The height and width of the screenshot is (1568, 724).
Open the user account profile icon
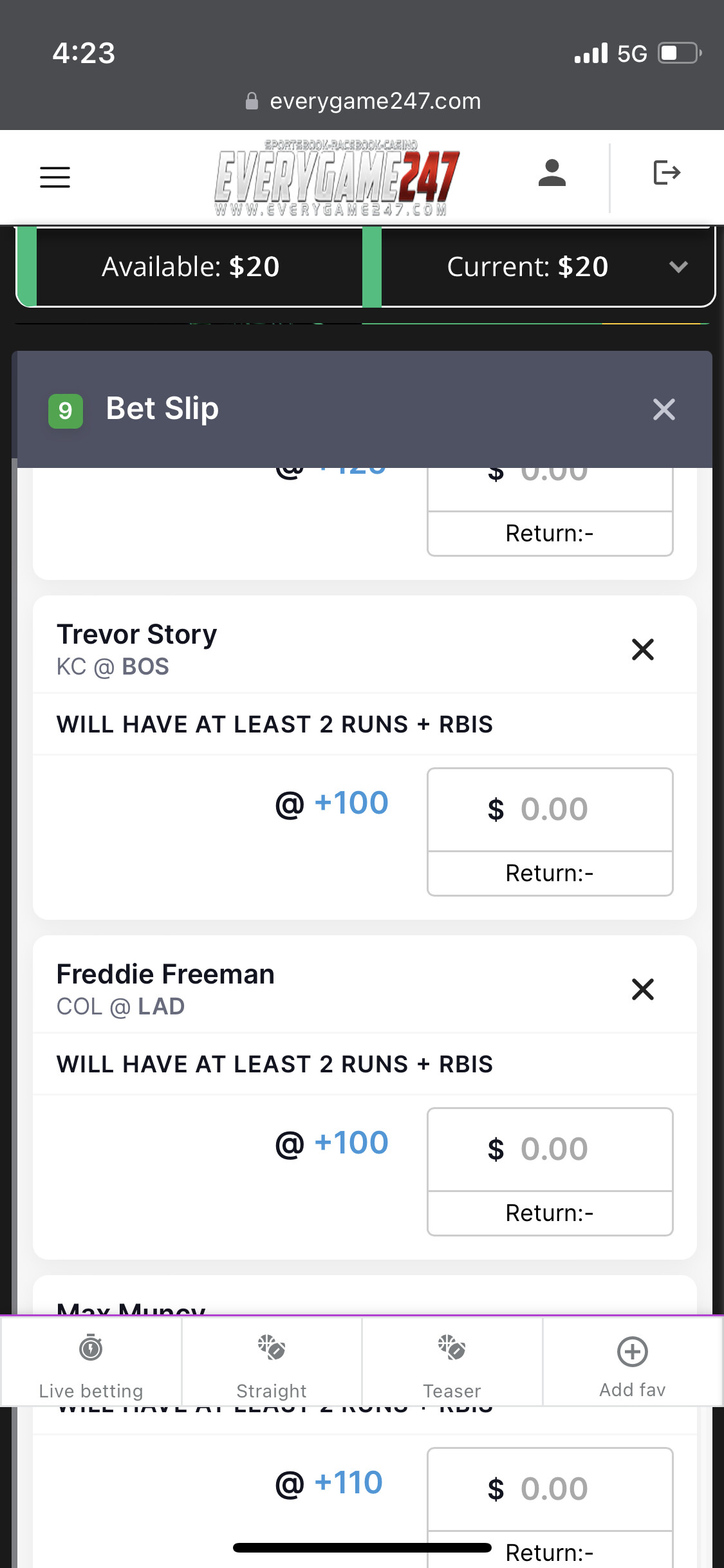point(552,173)
